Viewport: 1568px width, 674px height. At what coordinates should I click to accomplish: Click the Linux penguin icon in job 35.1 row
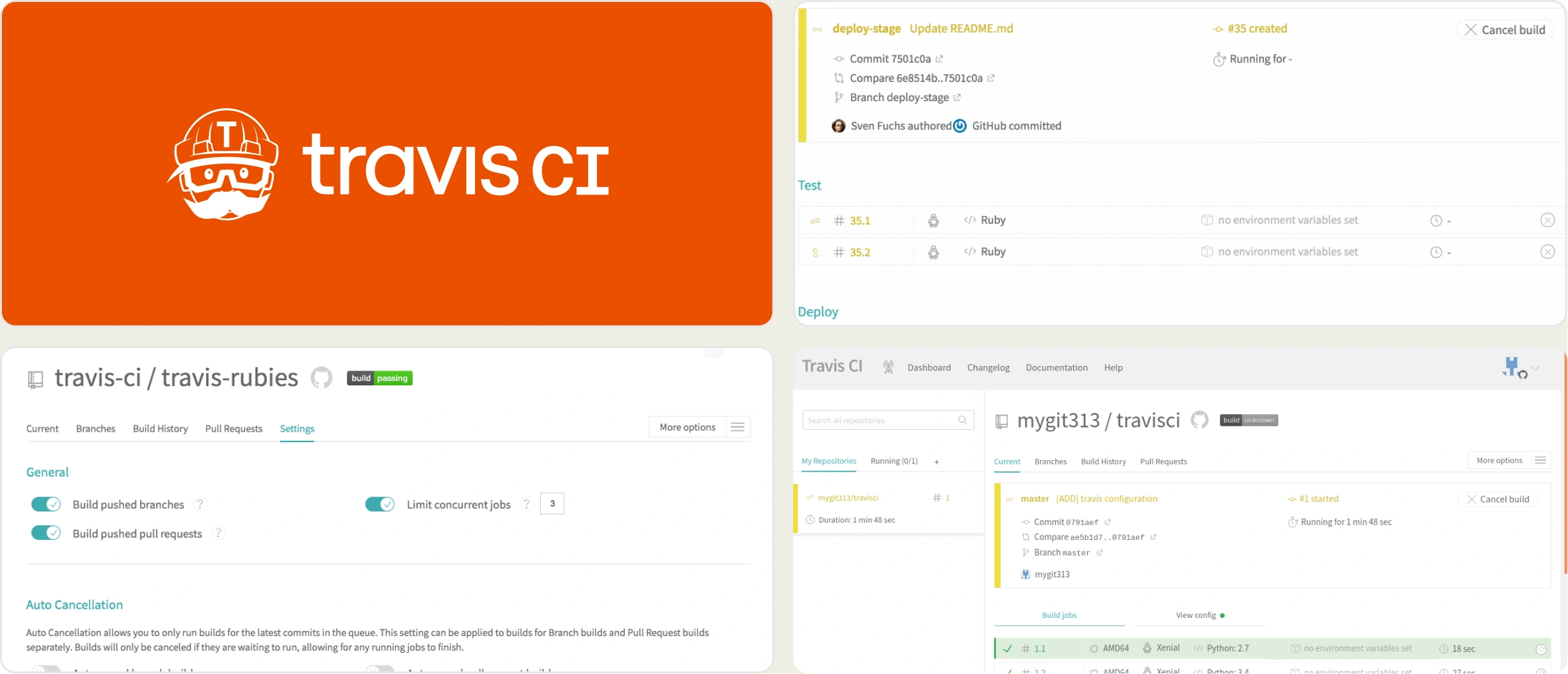(933, 220)
